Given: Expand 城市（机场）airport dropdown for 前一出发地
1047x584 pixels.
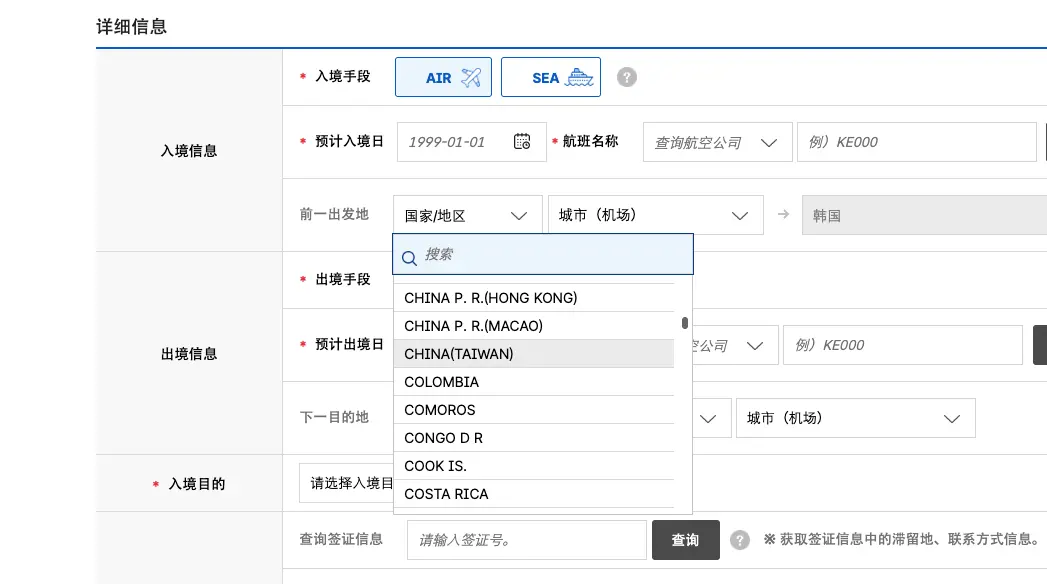Looking at the screenshot, I should pyautogui.click(x=655, y=214).
